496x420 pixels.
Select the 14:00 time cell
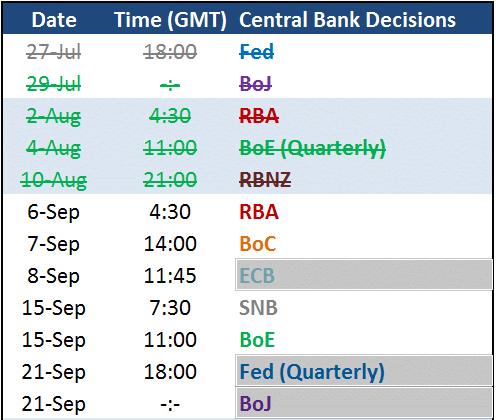[x=170, y=244]
